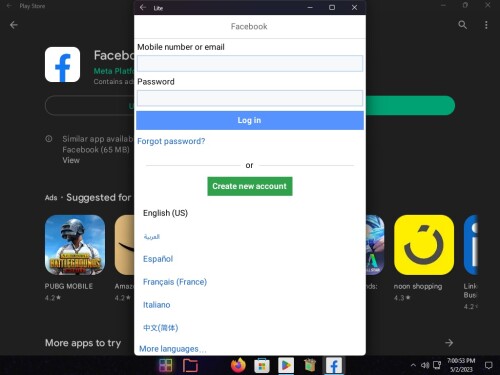Open Play Store three-dot overflow menu
The width and height of the screenshot is (500, 375).
pos(486,25)
